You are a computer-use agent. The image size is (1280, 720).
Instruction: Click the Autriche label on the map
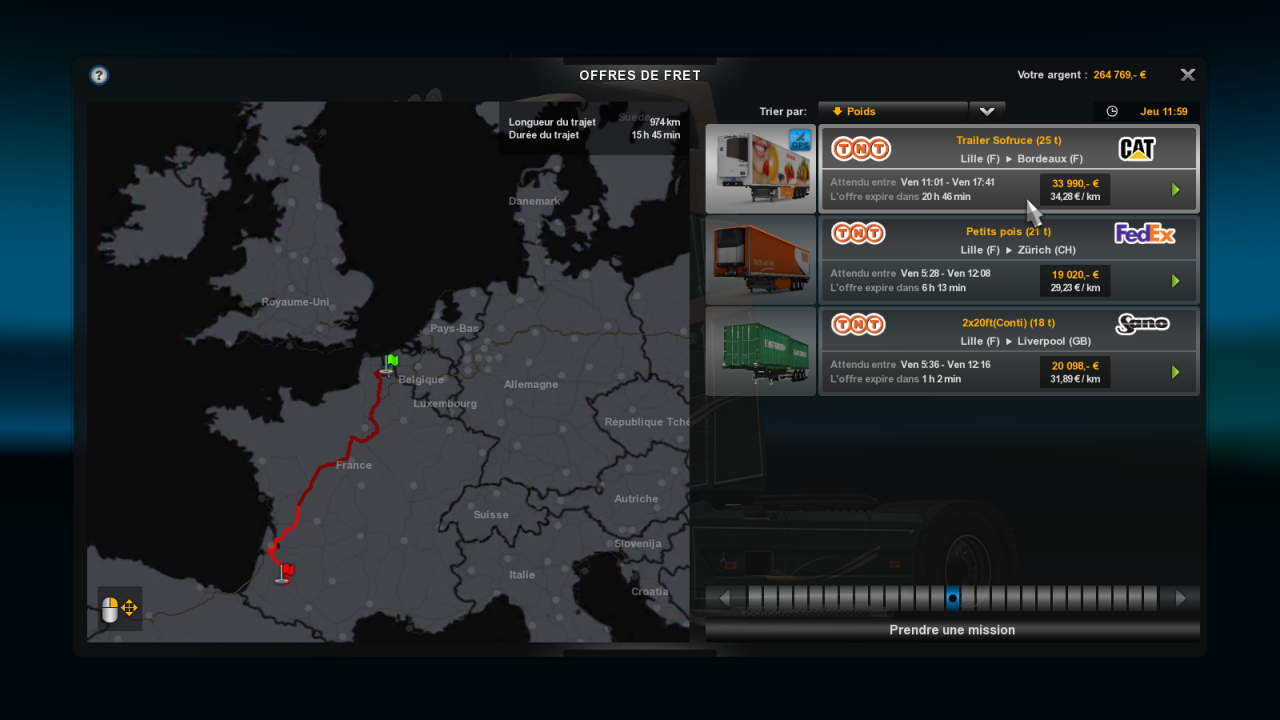click(x=636, y=499)
